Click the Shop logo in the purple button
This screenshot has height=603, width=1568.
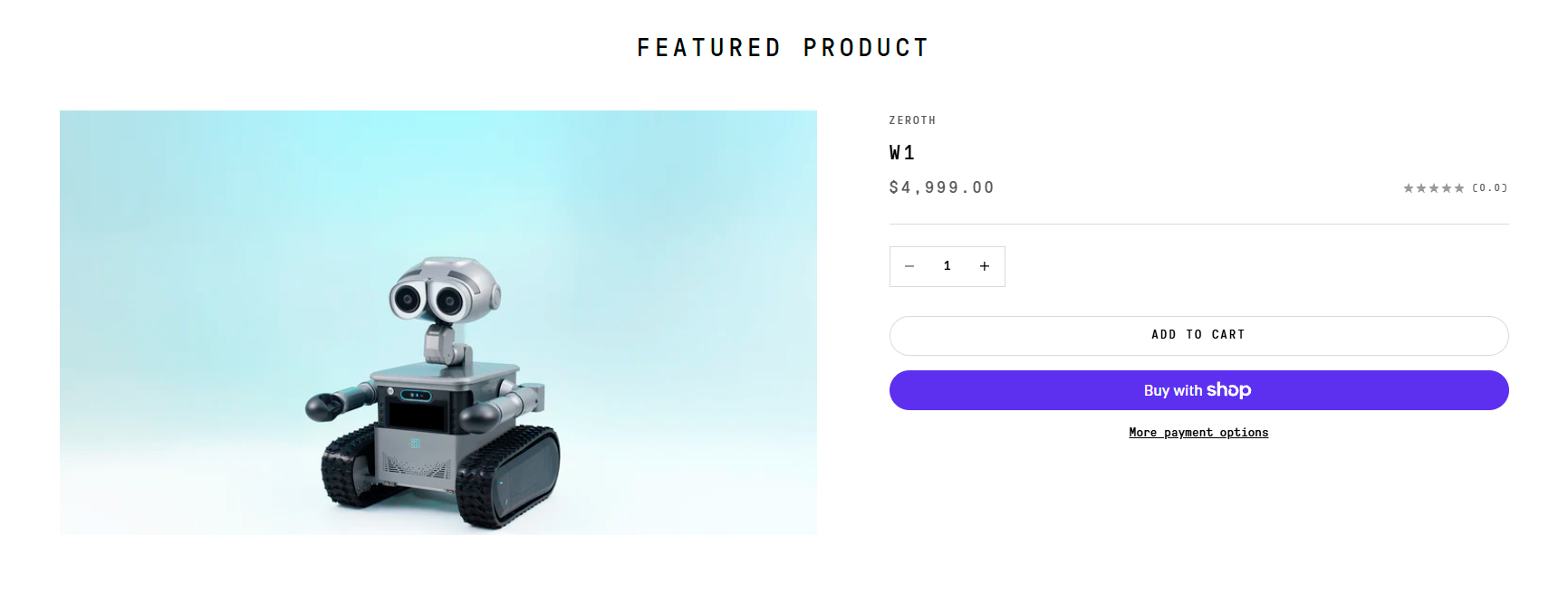[x=1231, y=389]
